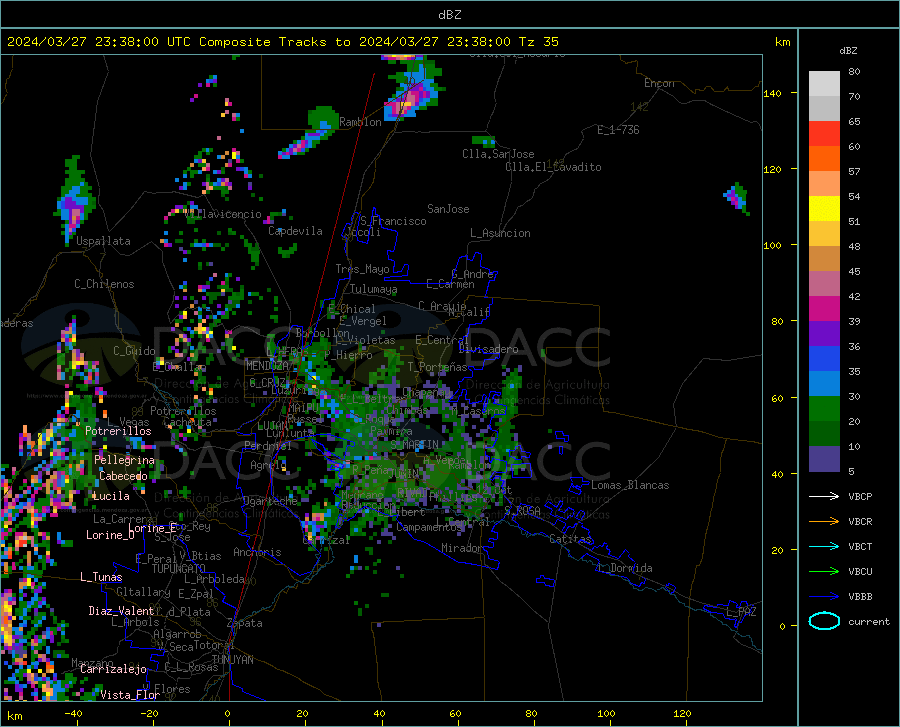Screen dimensions: 900x727
Task: Choose the 57 dBZ orange color swatch
Action: [x=824, y=159]
